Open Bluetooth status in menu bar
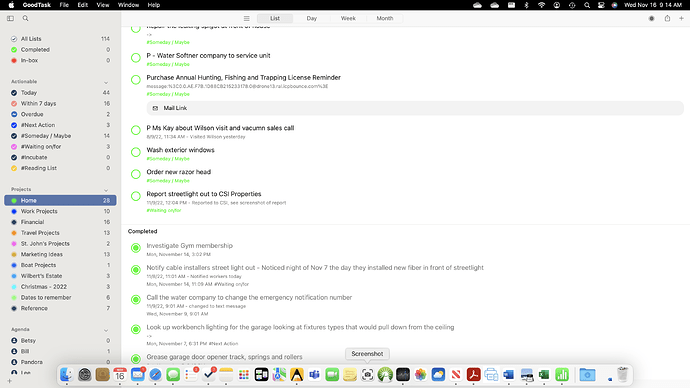This screenshot has height=388, width=690. 526,5
